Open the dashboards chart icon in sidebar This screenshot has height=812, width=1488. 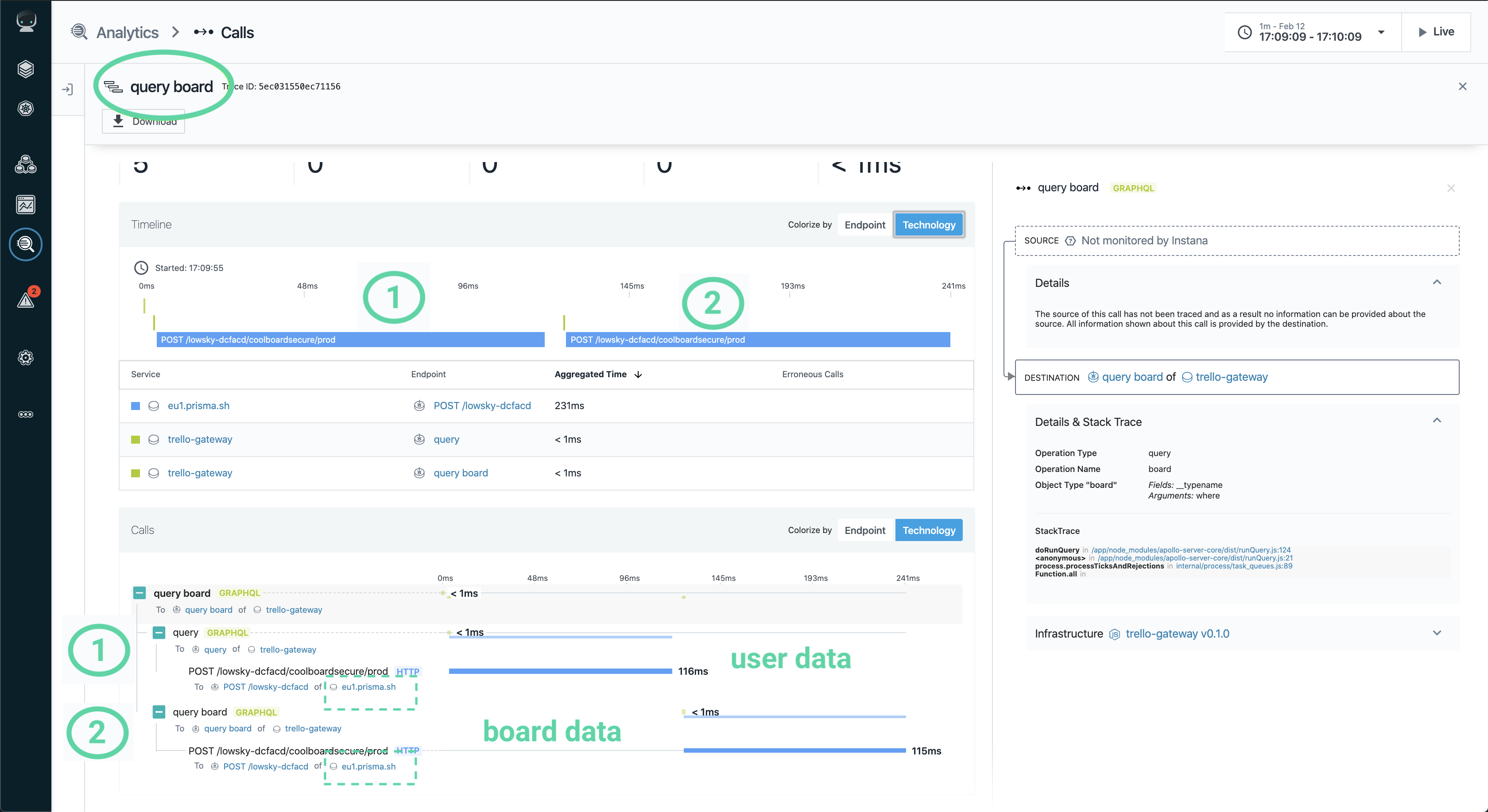(x=25, y=204)
